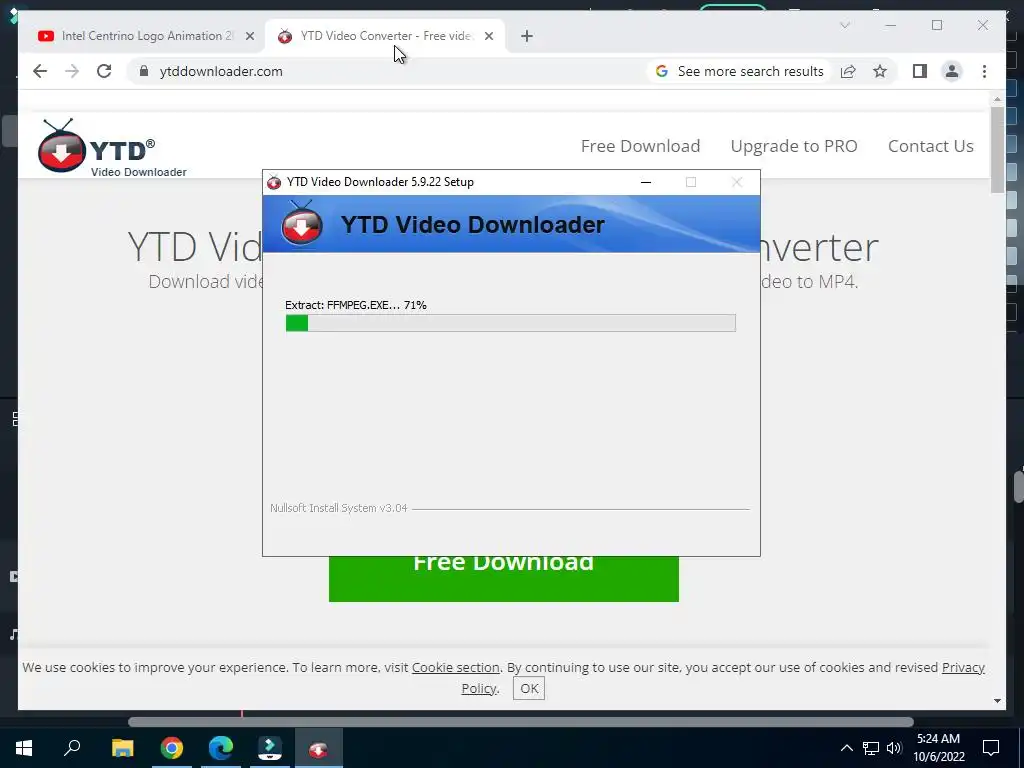Open Windows notification center
Screen dimensions: 1024x768
pyautogui.click(x=991, y=748)
